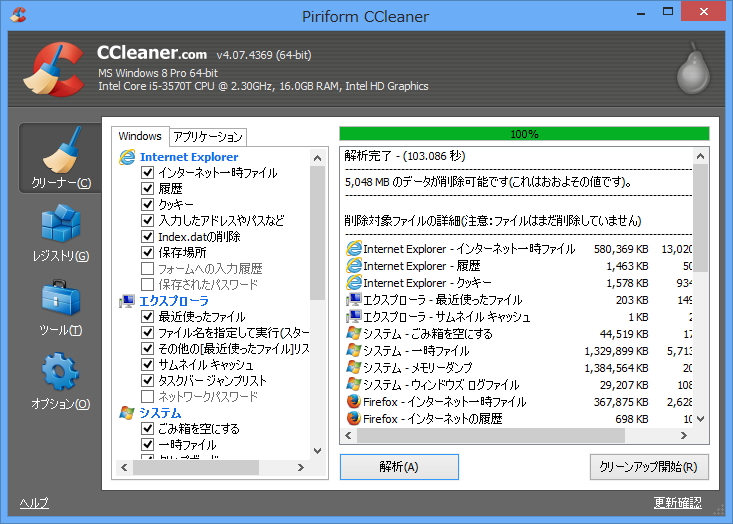Uncheck the クッキー checkbox
The image size is (733, 524).
coord(147,204)
